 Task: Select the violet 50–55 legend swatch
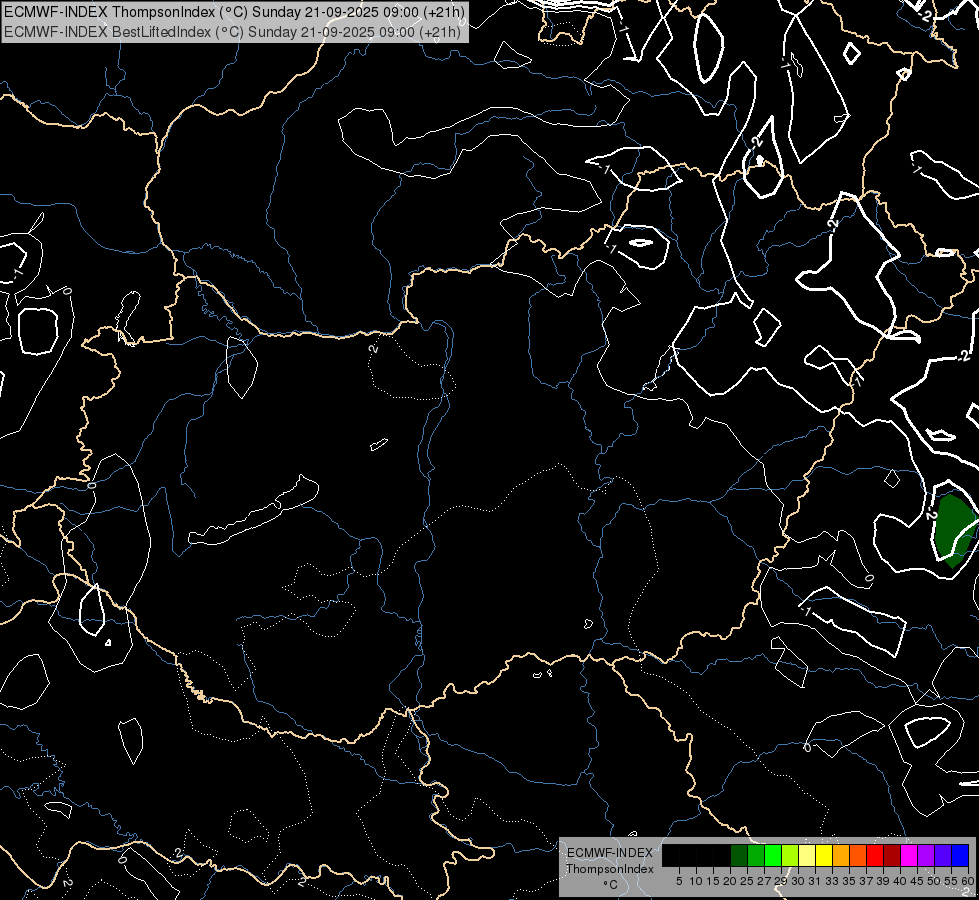pos(943,855)
